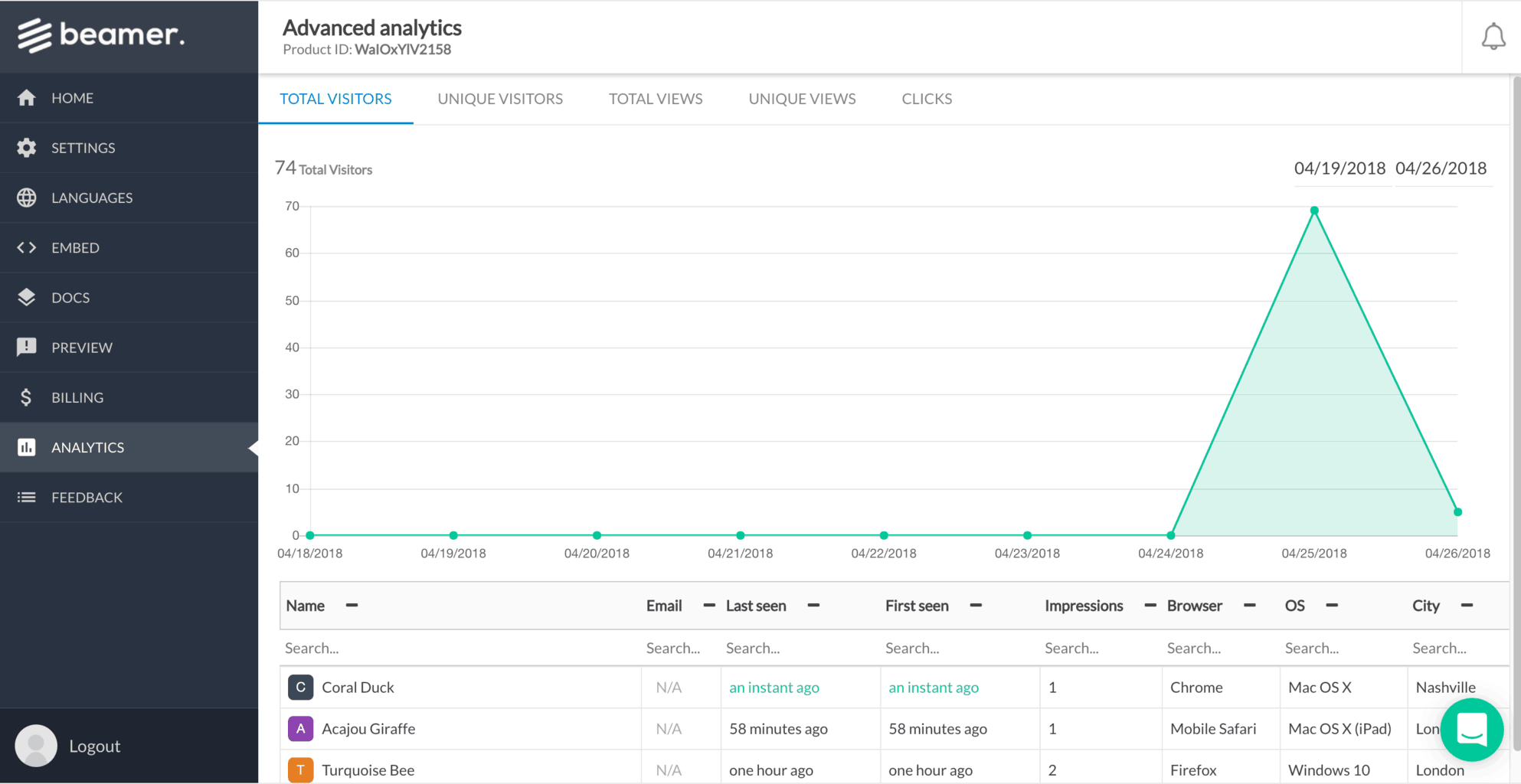Open the chat widget bubble
1521x784 pixels.
(1471, 730)
